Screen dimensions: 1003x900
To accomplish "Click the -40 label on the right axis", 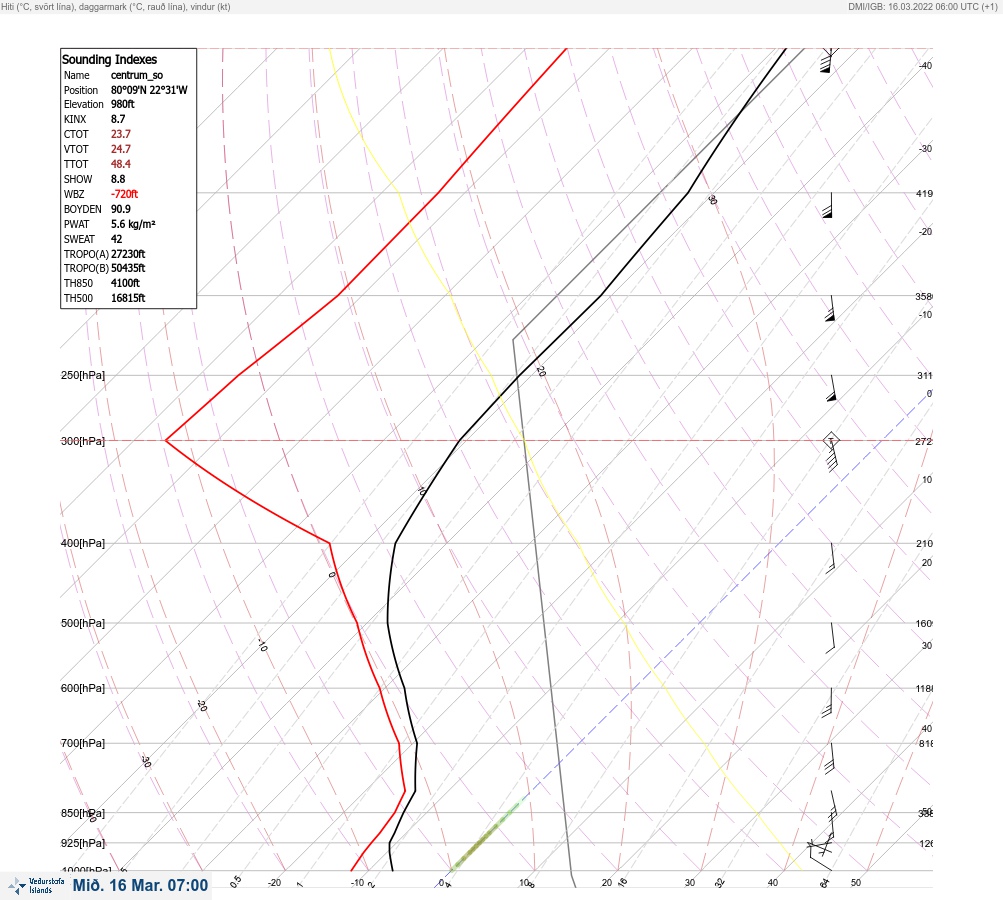I will click(926, 65).
